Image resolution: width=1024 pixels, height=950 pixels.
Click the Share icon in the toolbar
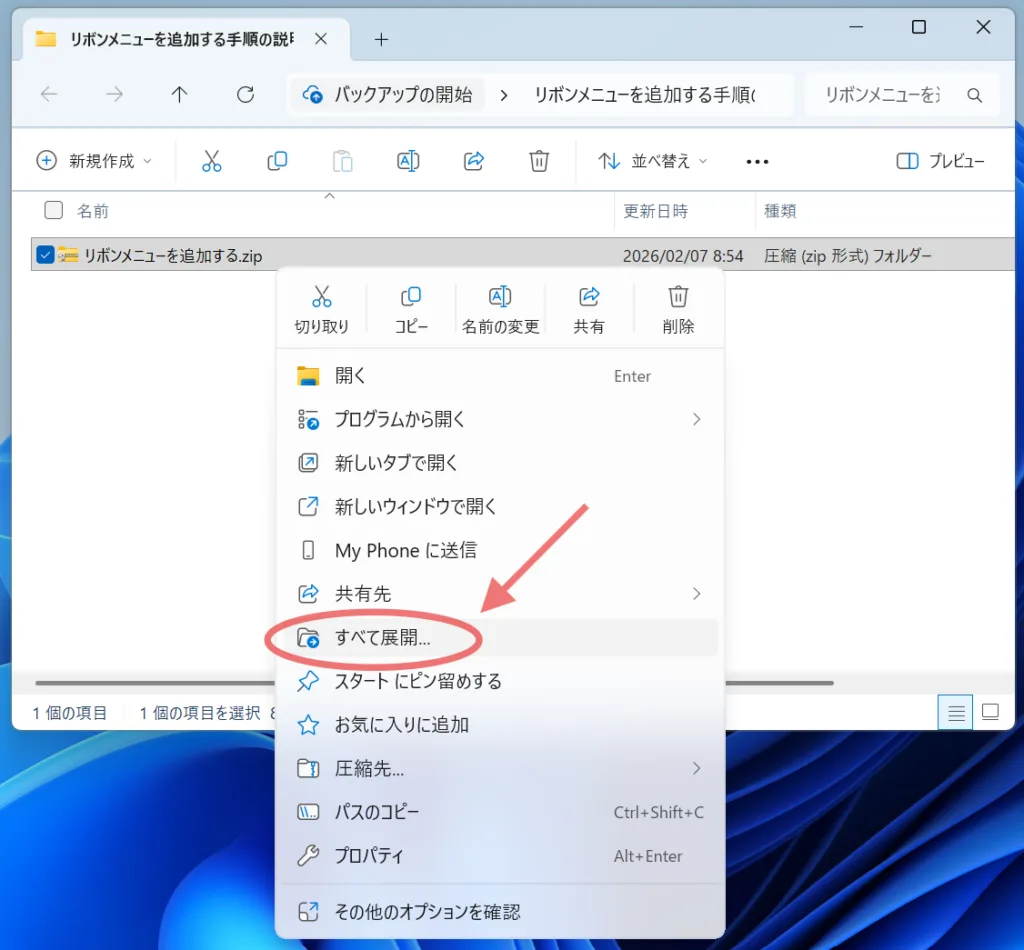coord(473,161)
